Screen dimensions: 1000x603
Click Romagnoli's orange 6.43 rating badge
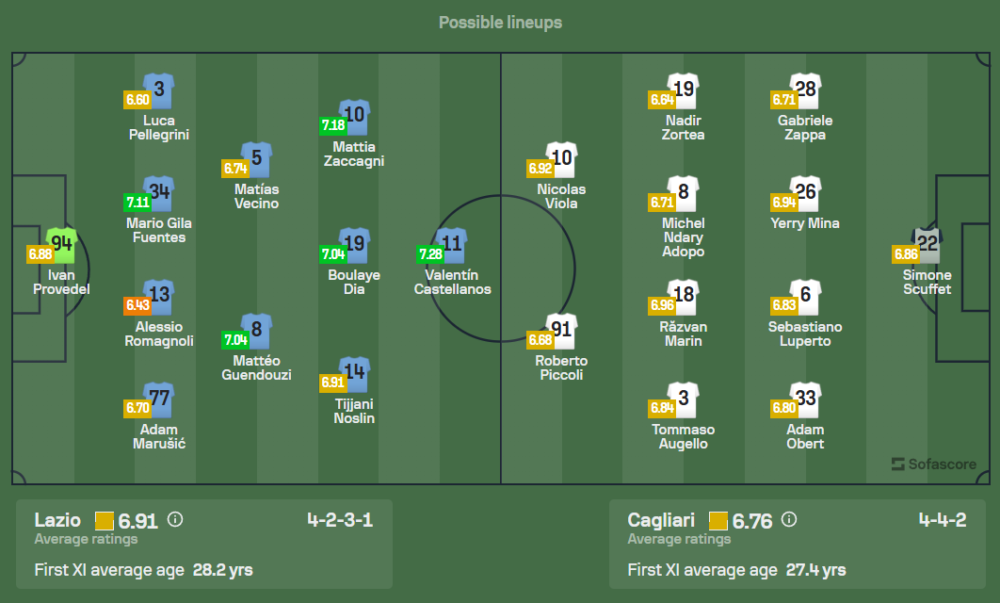tap(136, 304)
